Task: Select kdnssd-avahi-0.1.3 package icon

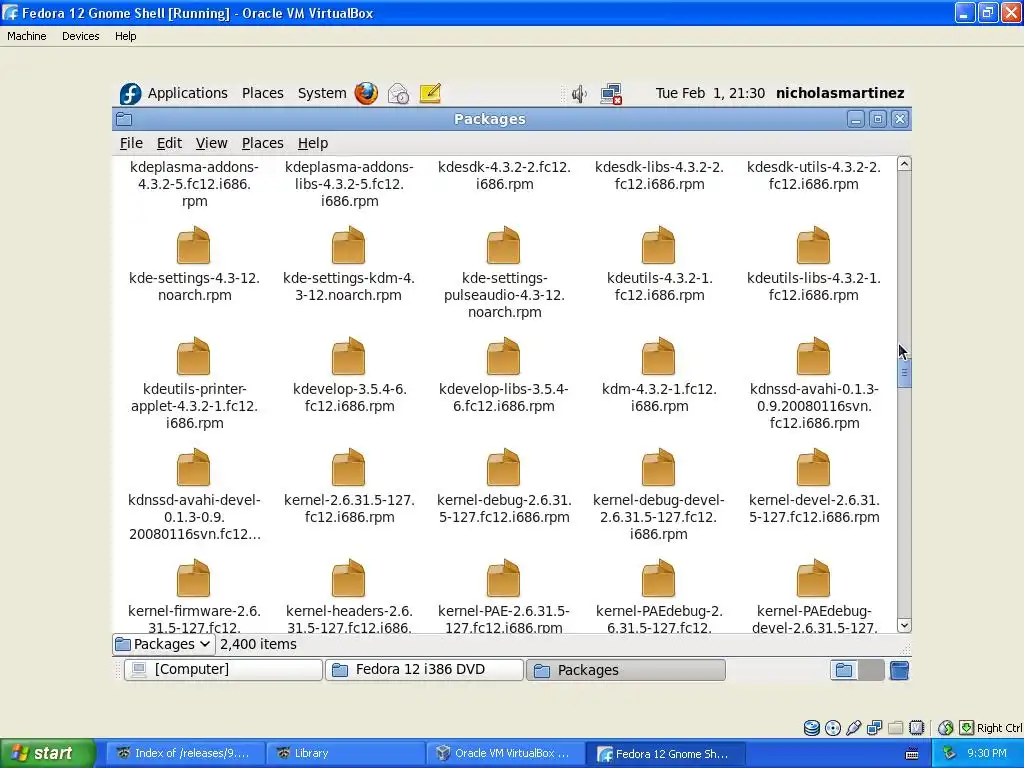Action: 813,356
